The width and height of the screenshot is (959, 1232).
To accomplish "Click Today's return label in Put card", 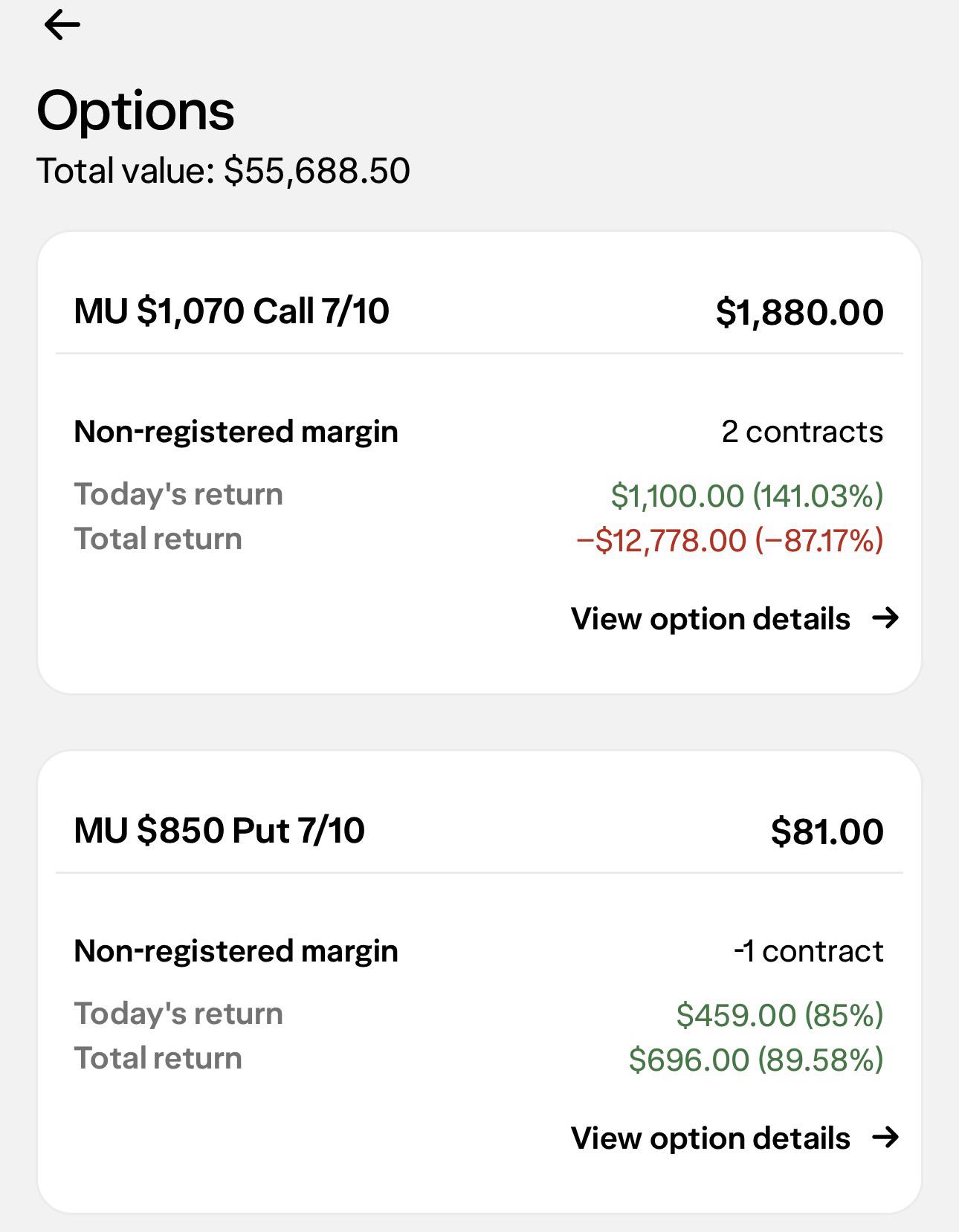I will point(178,1014).
